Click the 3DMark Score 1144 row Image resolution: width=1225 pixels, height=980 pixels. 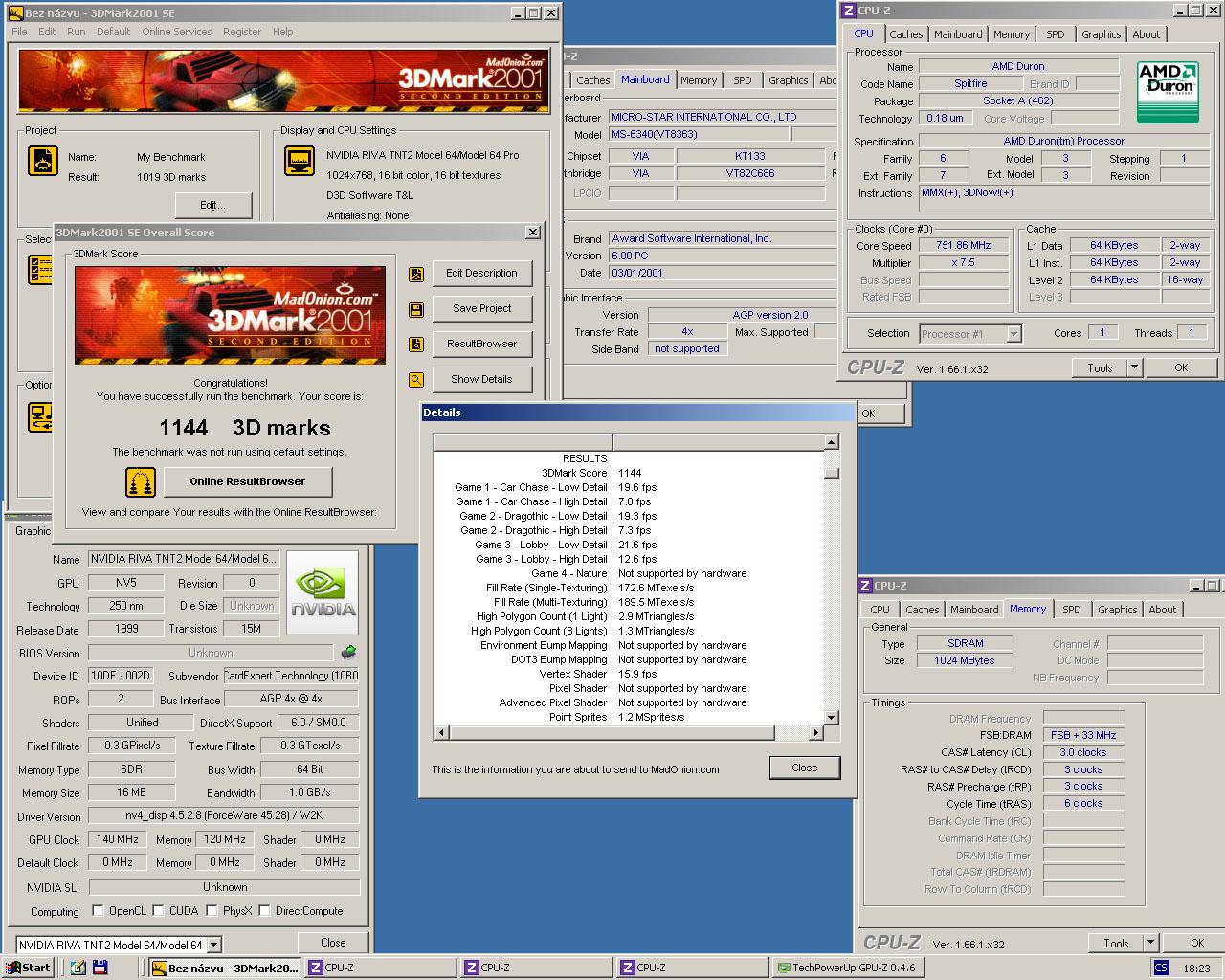pyautogui.click(x=628, y=473)
